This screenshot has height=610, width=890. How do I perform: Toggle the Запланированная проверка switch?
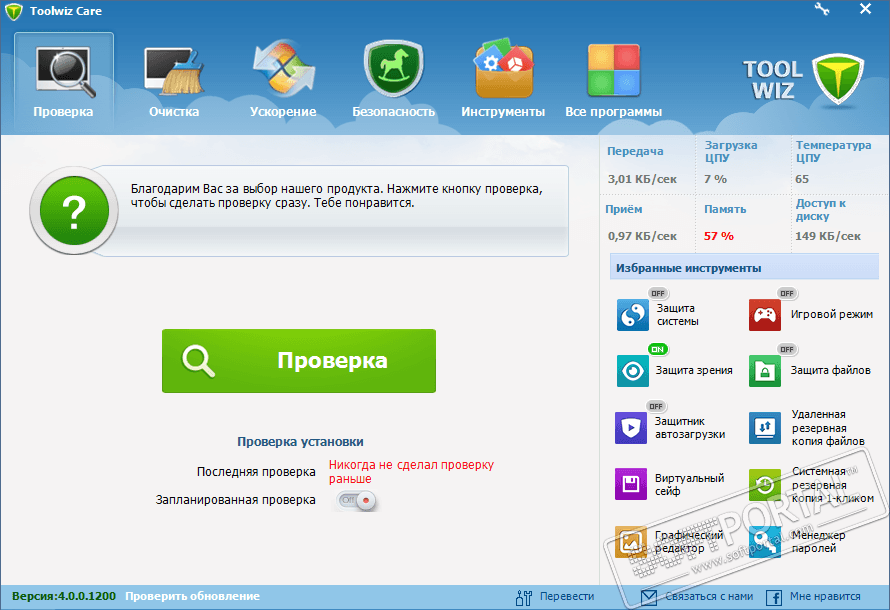coord(356,500)
